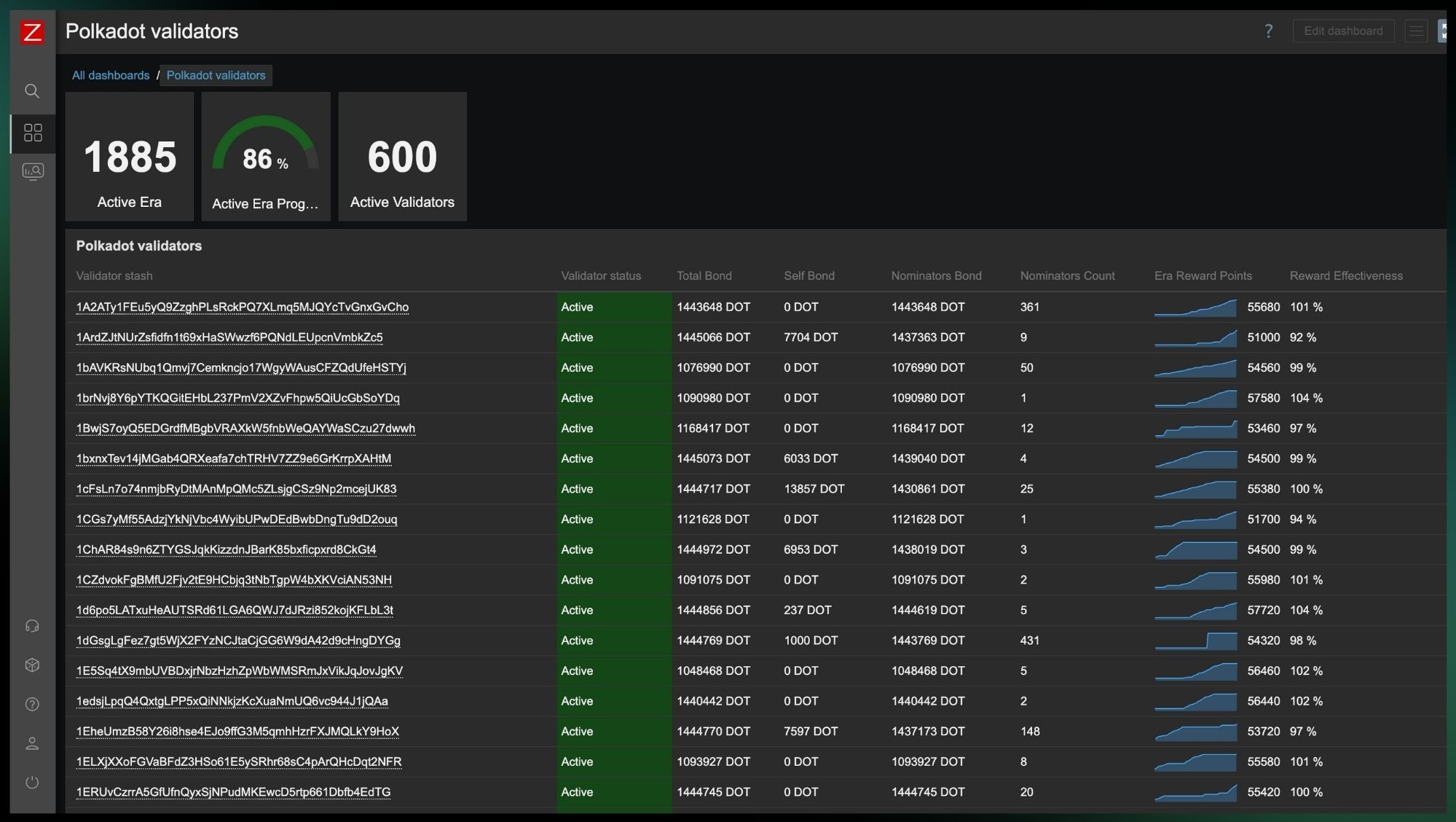
Task: Click the Active Era Progress gauge
Action: point(266,156)
